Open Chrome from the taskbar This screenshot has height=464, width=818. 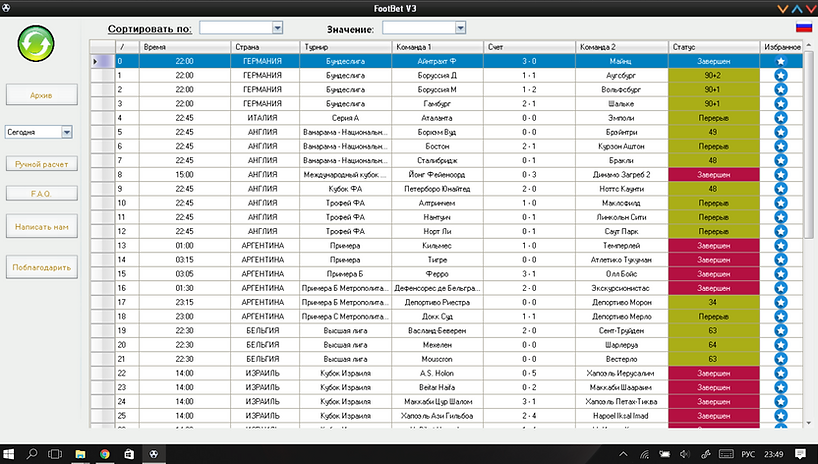(104, 453)
